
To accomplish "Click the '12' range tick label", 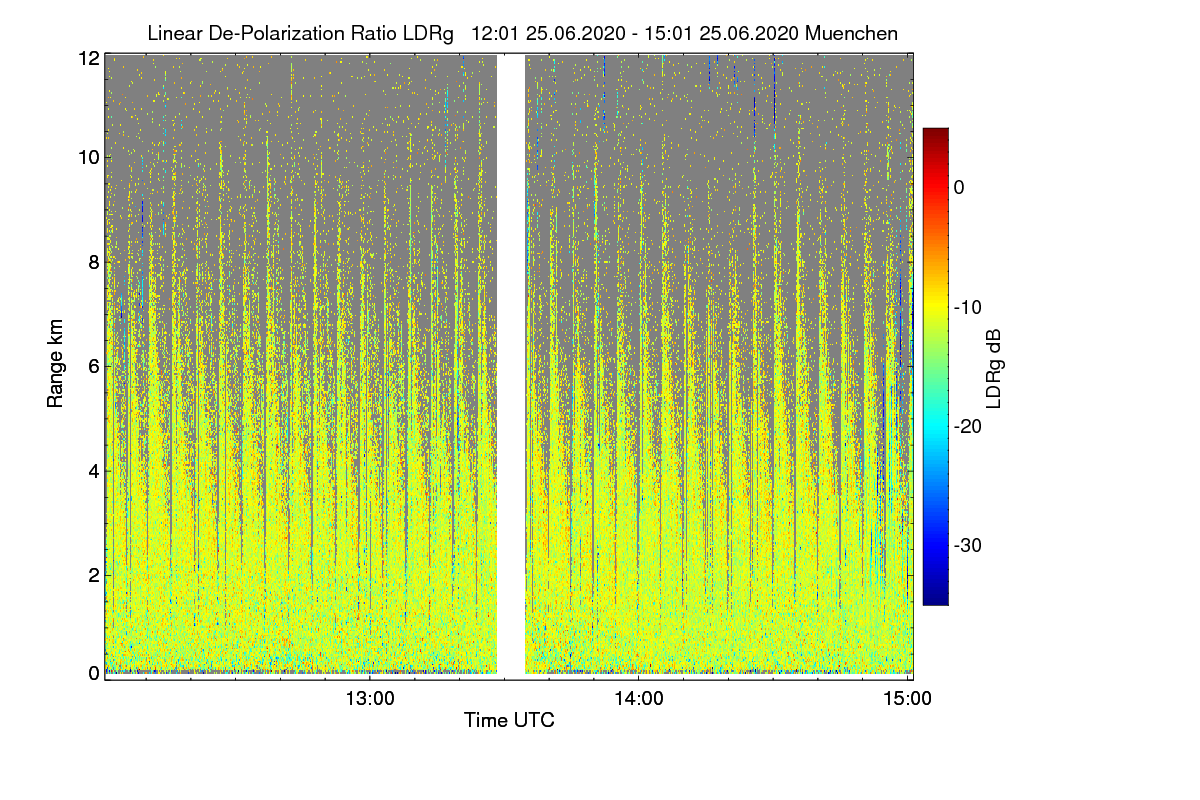I will click(88, 58).
